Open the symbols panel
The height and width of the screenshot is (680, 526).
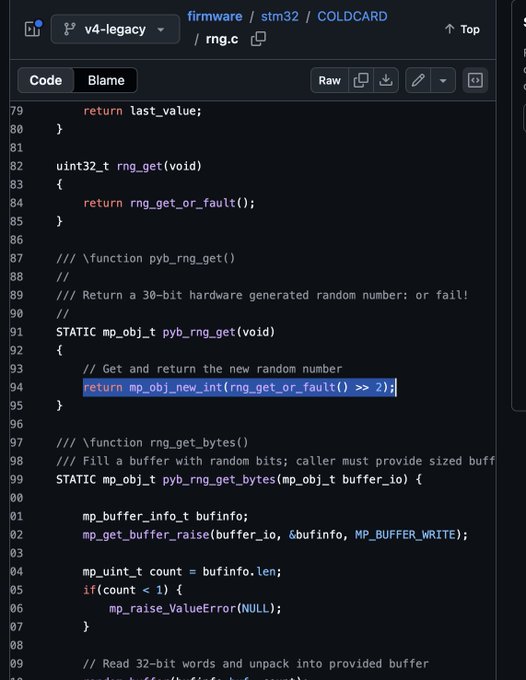click(x=475, y=80)
